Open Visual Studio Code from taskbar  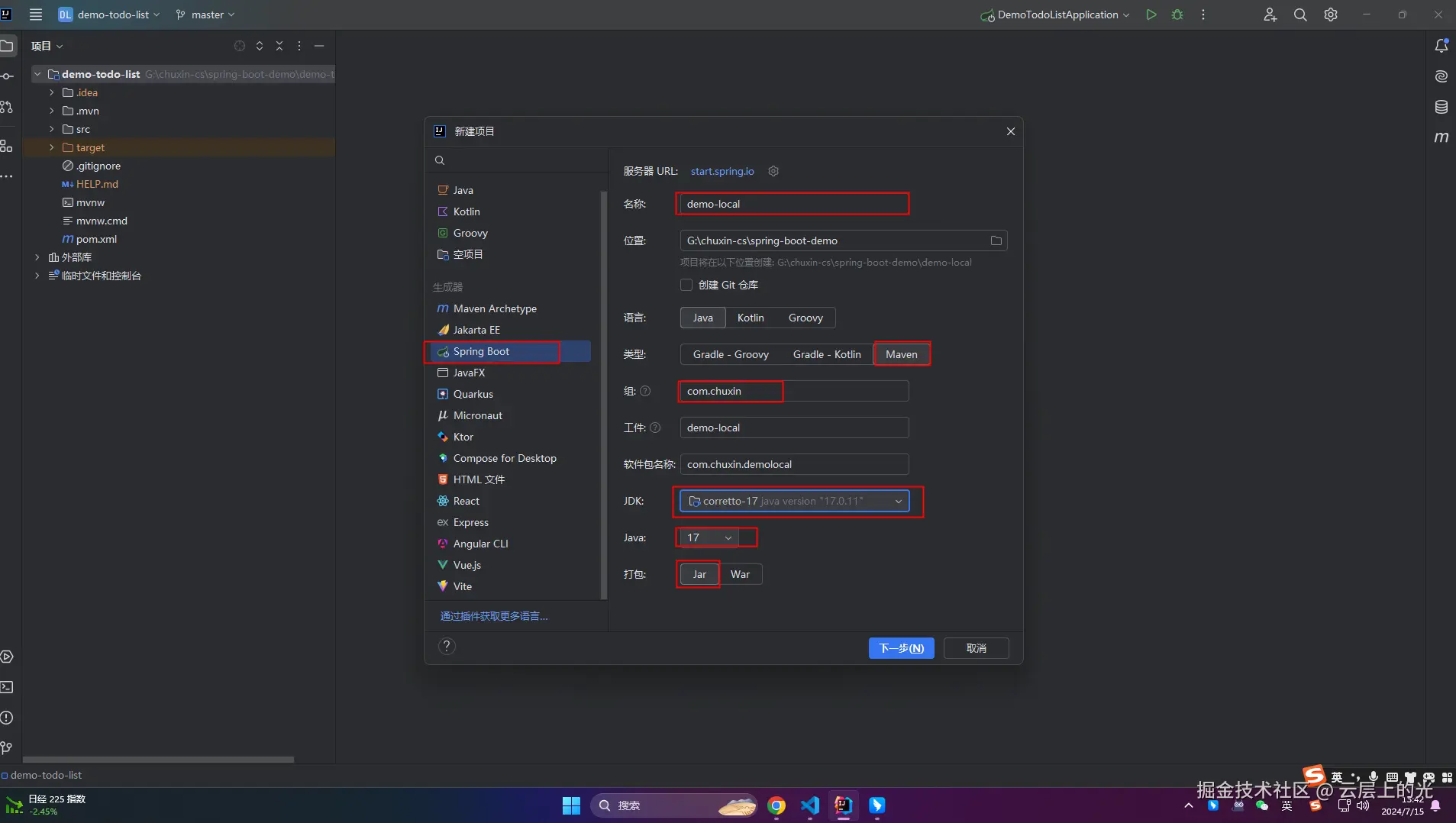(810, 805)
